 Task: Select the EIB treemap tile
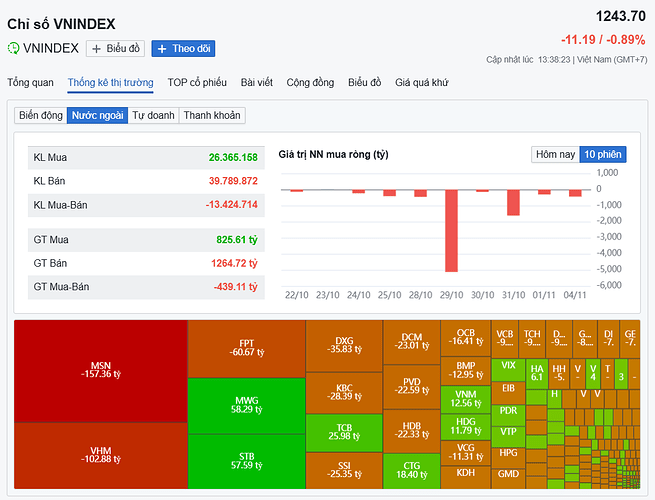click(x=508, y=392)
